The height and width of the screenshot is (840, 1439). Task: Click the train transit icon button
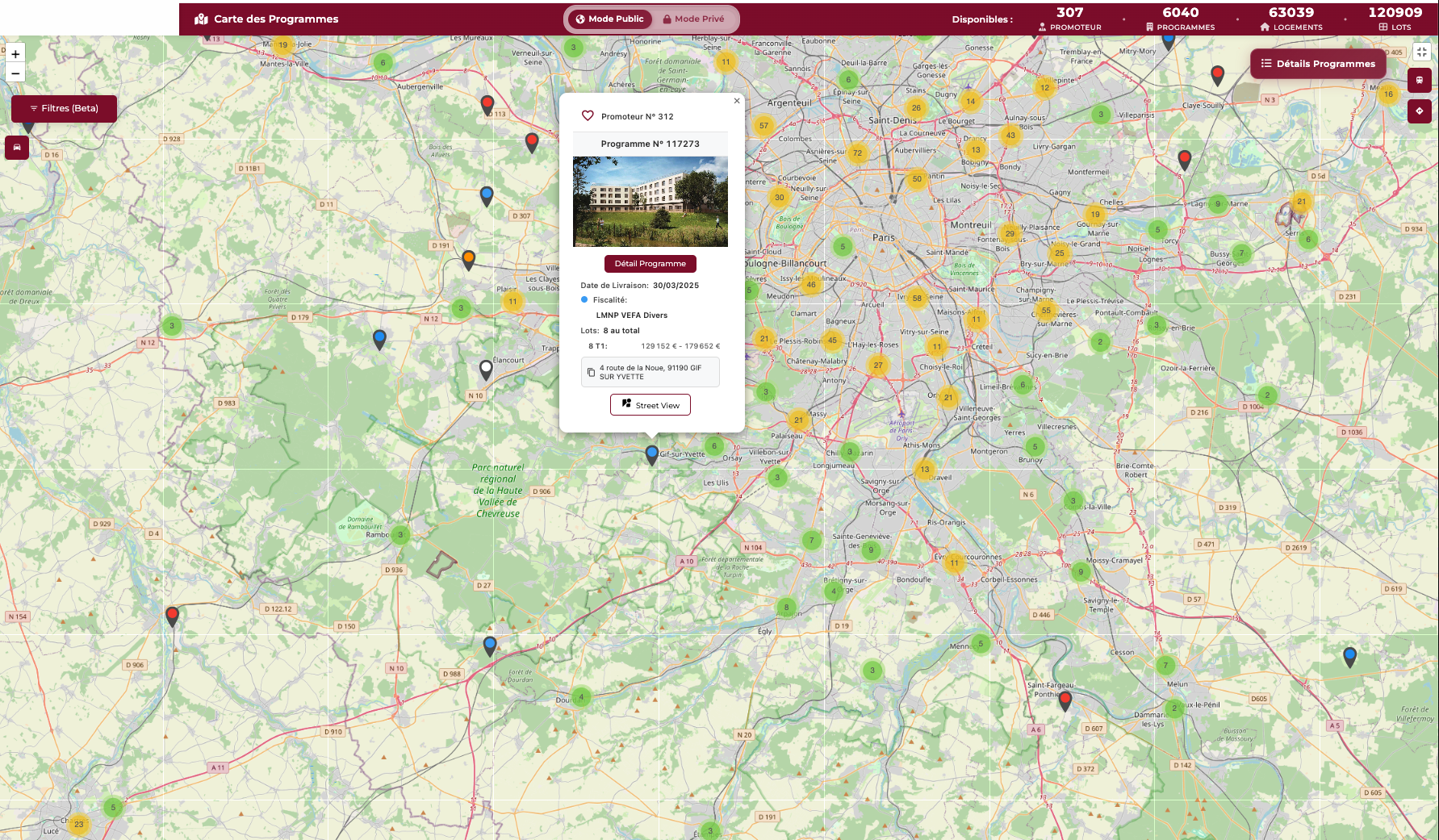click(x=1419, y=81)
